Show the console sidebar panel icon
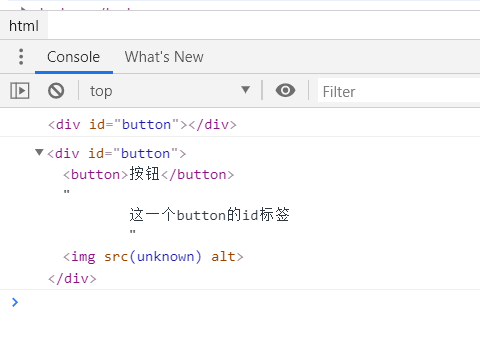480x364 pixels. (x=20, y=91)
